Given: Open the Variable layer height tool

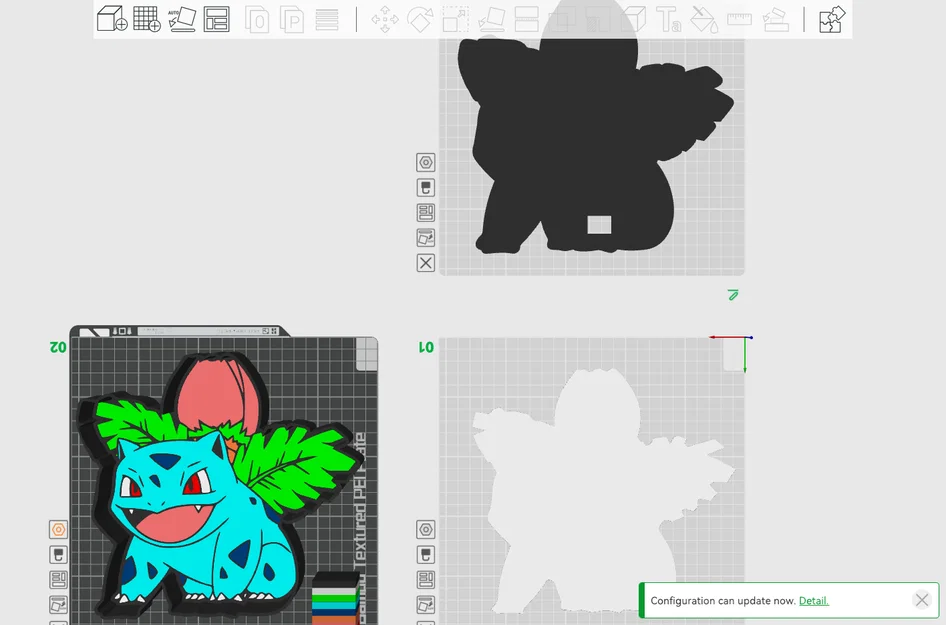Looking at the screenshot, I should coord(327,19).
